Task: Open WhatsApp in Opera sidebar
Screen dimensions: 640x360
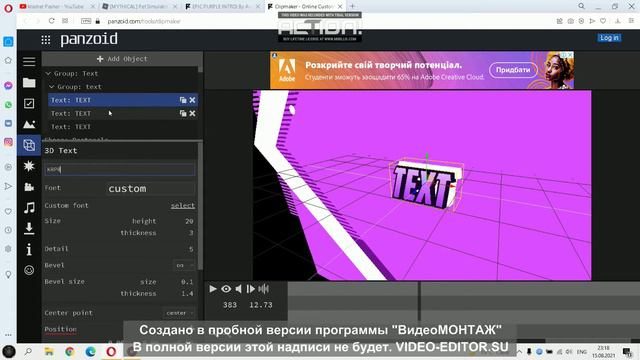Action: pyautogui.click(x=8, y=105)
